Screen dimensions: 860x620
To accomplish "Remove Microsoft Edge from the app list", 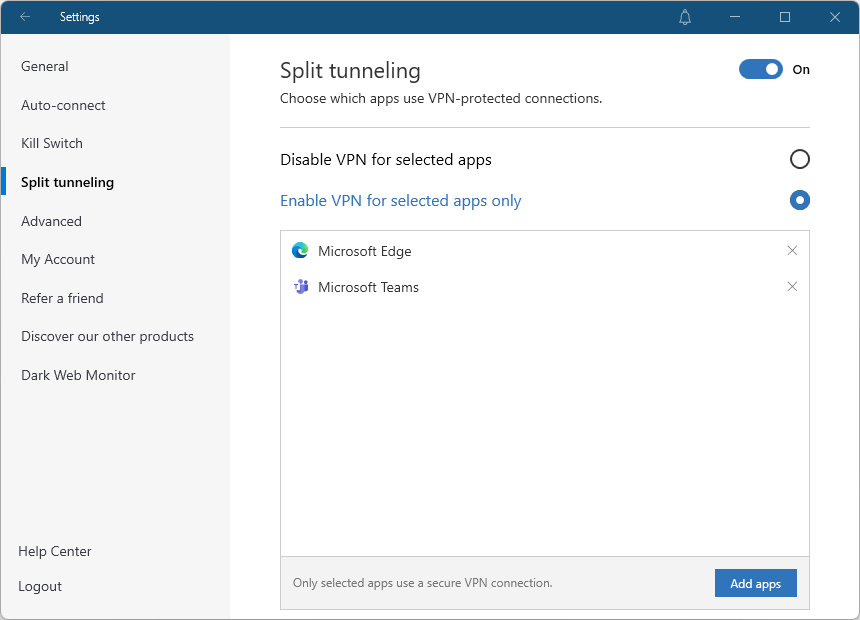I will tap(792, 251).
